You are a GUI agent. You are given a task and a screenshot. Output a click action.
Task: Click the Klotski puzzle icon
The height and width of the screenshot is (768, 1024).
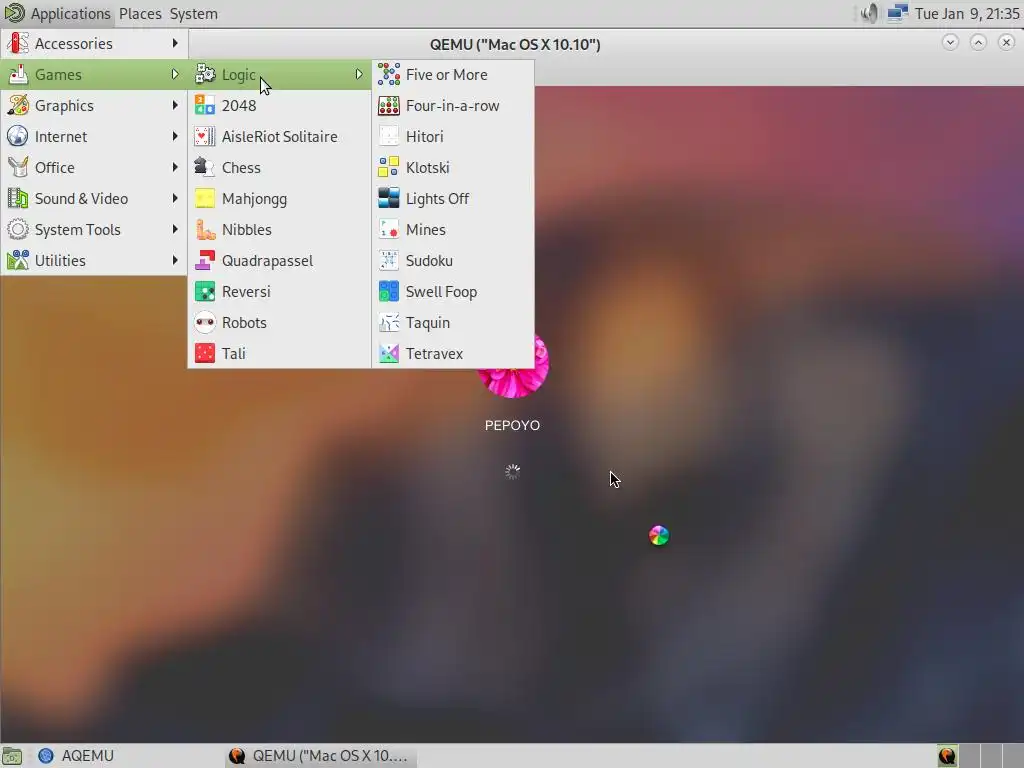coord(389,167)
